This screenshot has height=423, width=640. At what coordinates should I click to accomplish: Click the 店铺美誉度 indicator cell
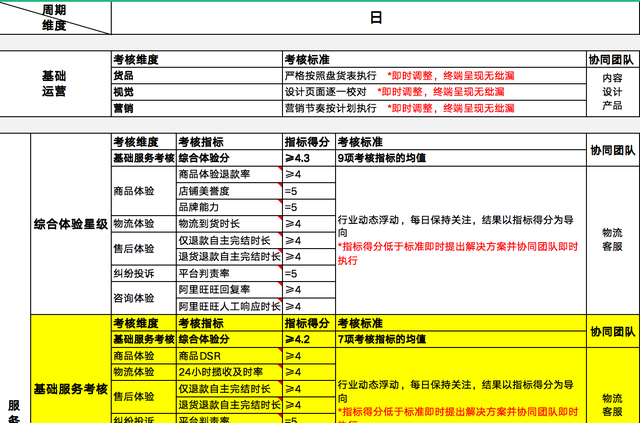(x=228, y=191)
